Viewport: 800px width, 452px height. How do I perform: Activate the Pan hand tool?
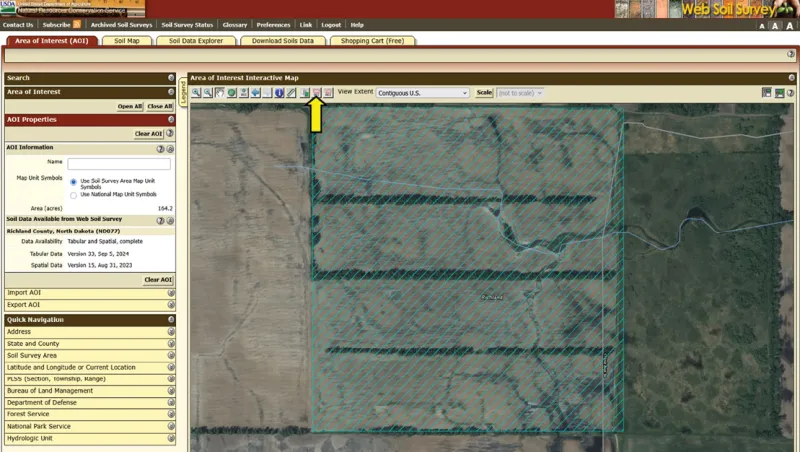[x=220, y=93]
